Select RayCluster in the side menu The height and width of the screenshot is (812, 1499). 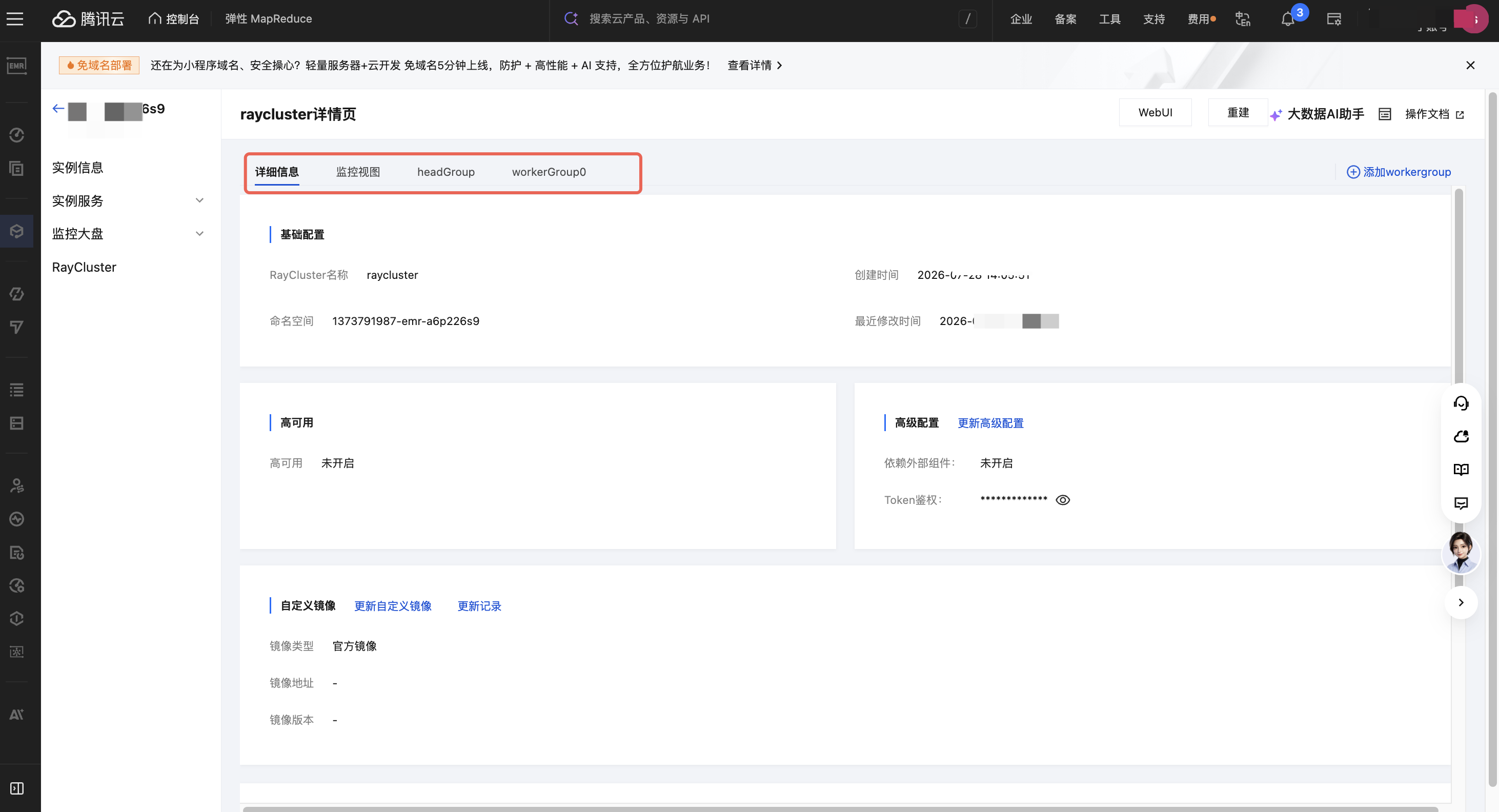pyautogui.click(x=84, y=267)
